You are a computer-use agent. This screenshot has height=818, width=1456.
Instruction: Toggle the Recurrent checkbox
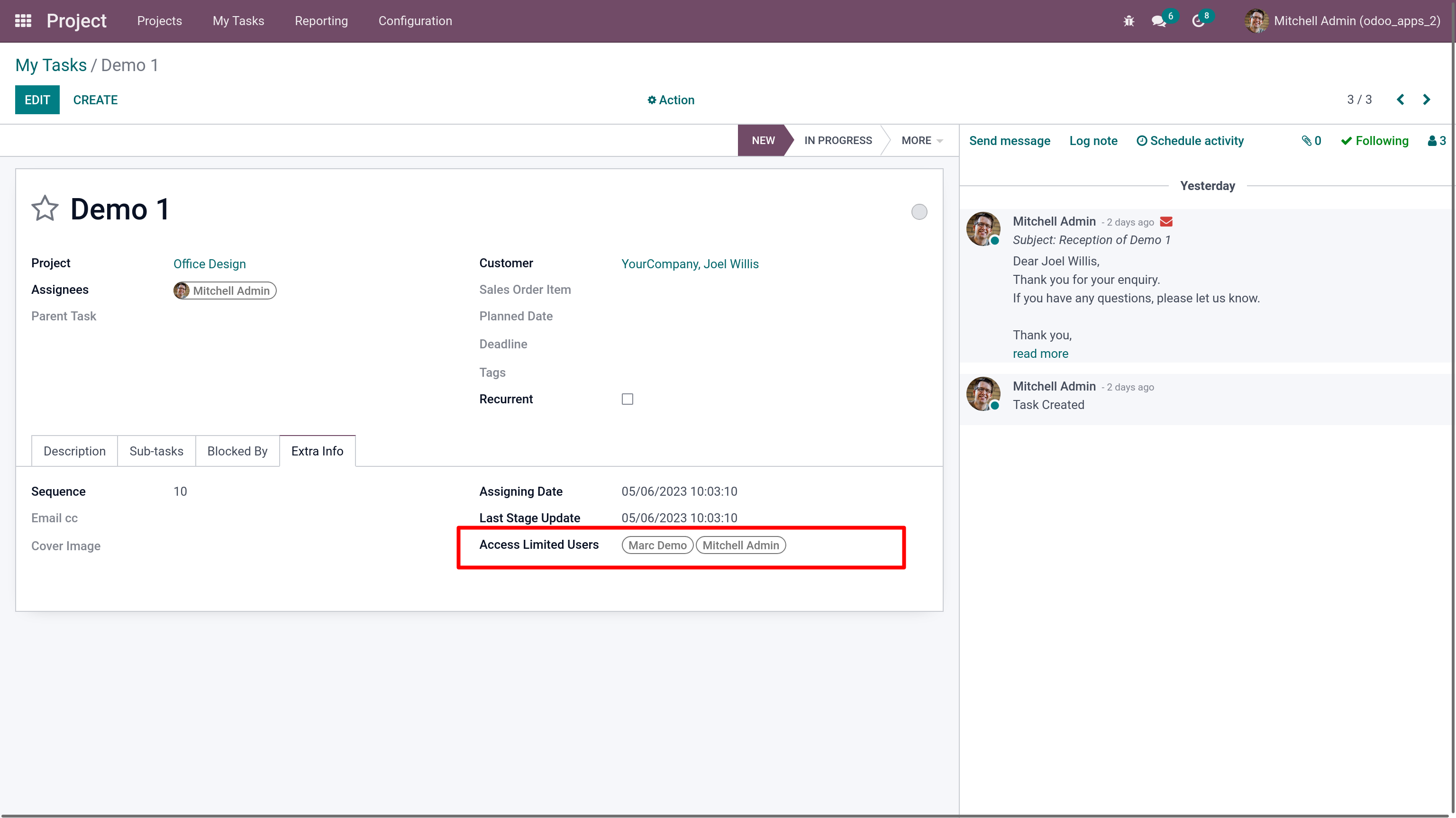627,399
